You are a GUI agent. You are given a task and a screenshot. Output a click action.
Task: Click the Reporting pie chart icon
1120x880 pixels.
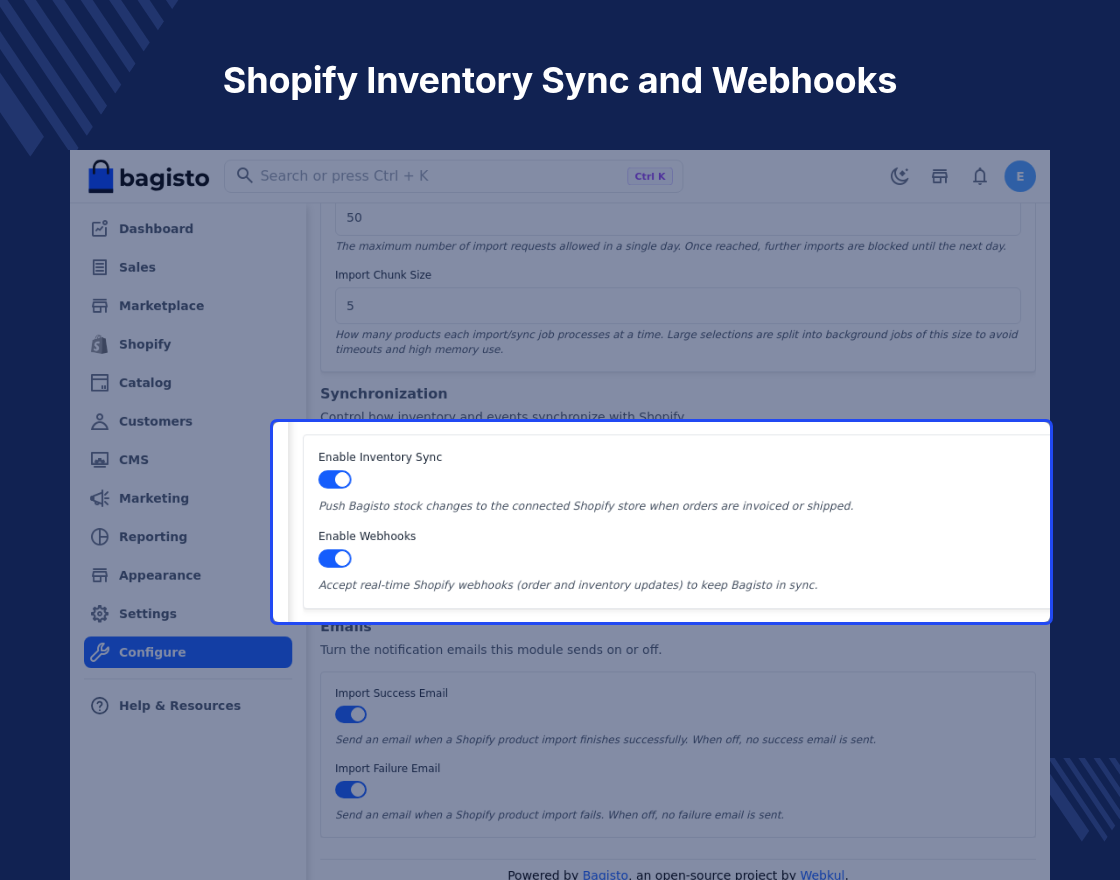point(99,537)
